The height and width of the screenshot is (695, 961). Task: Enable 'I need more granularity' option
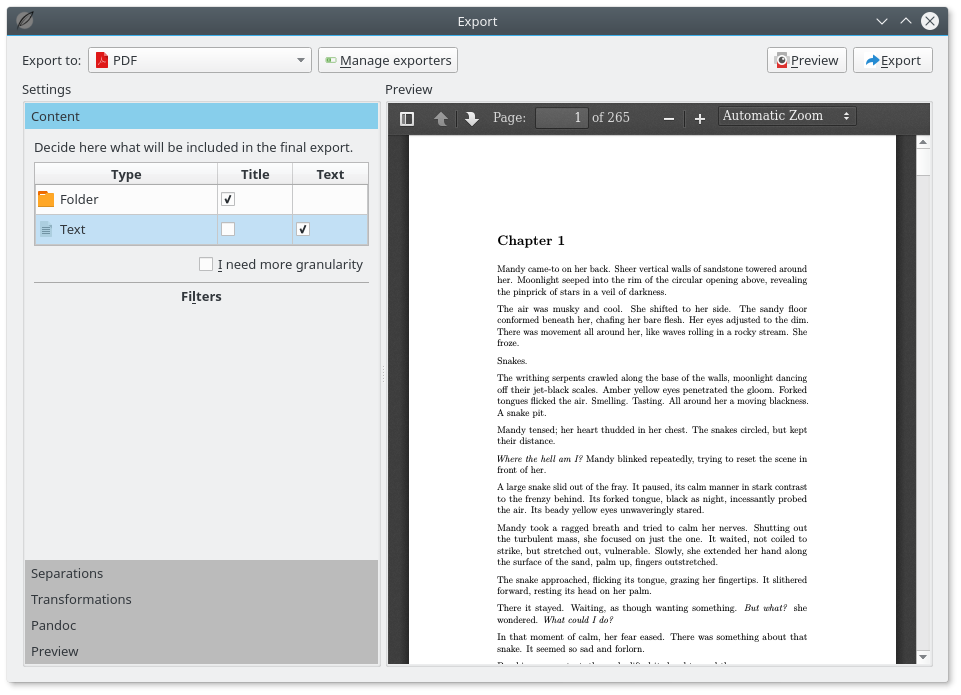pyautogui.click(x=206, y=265)
